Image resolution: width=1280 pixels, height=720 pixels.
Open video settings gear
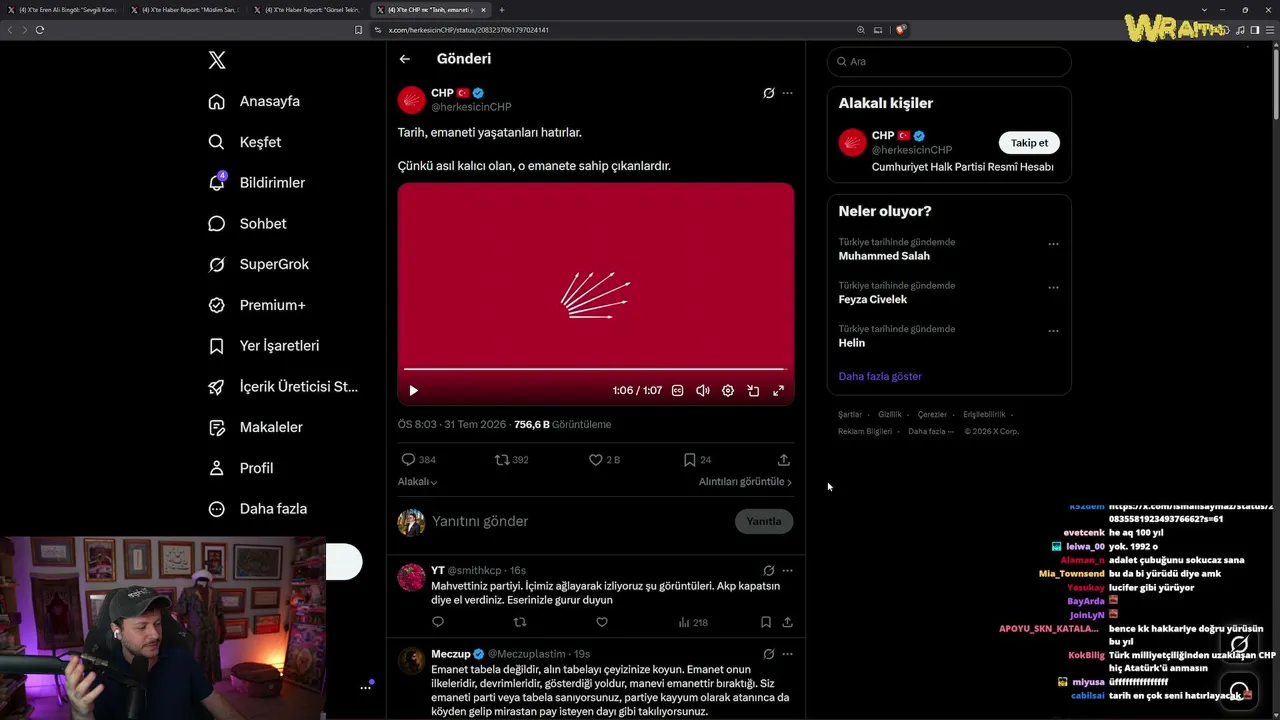coord(728,391)
